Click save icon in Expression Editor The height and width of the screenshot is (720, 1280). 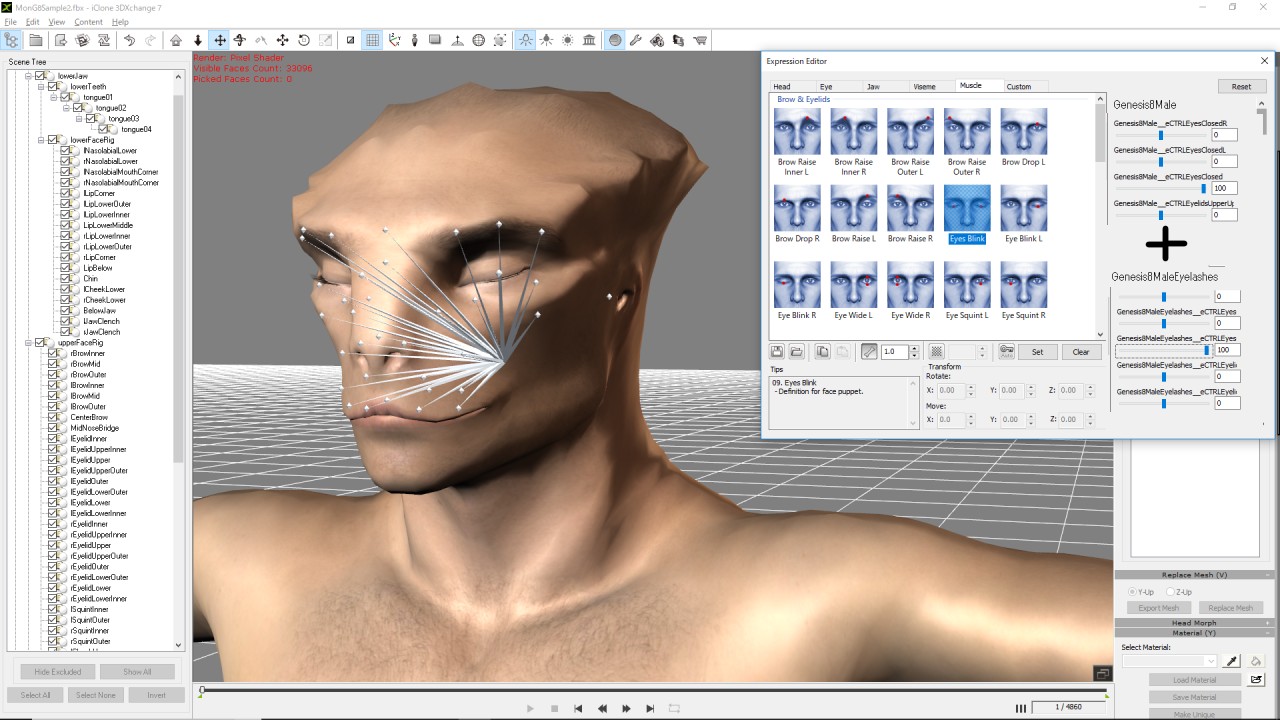(776, 352)
